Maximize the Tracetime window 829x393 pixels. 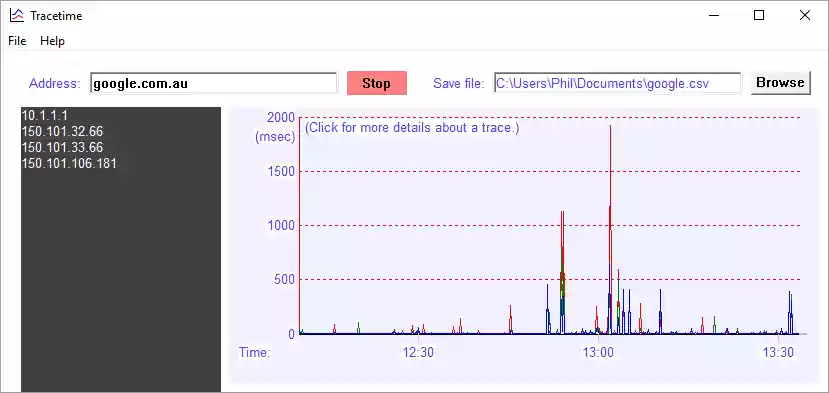759,15
